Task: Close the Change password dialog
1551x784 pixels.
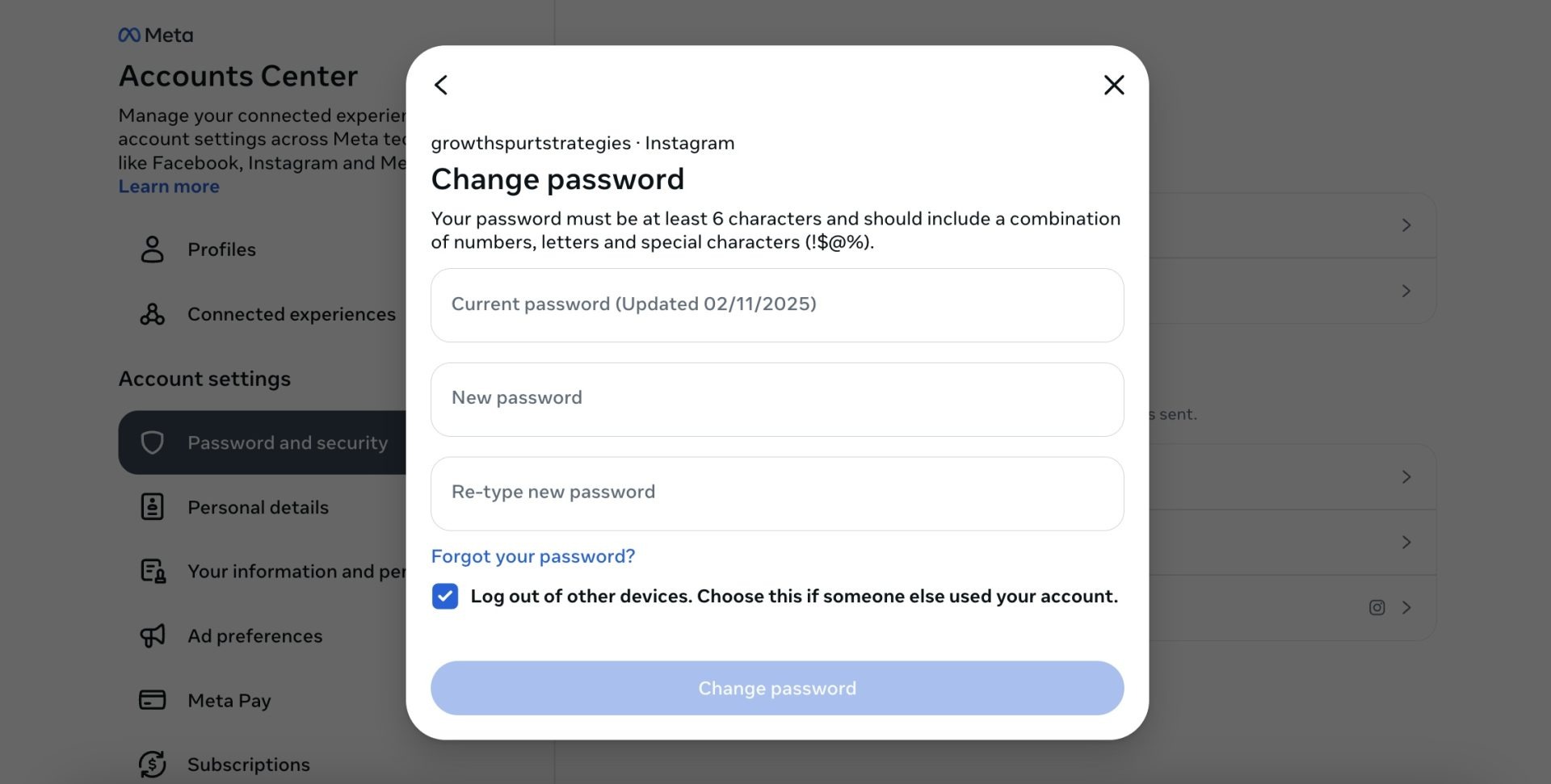Action: tap(1114, 85)
